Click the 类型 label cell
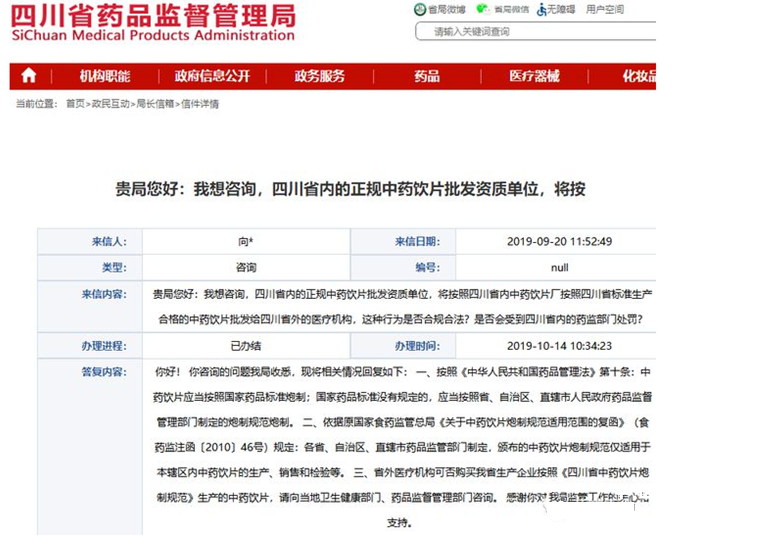The image size is (757, 544). click(x=90, y=267)
